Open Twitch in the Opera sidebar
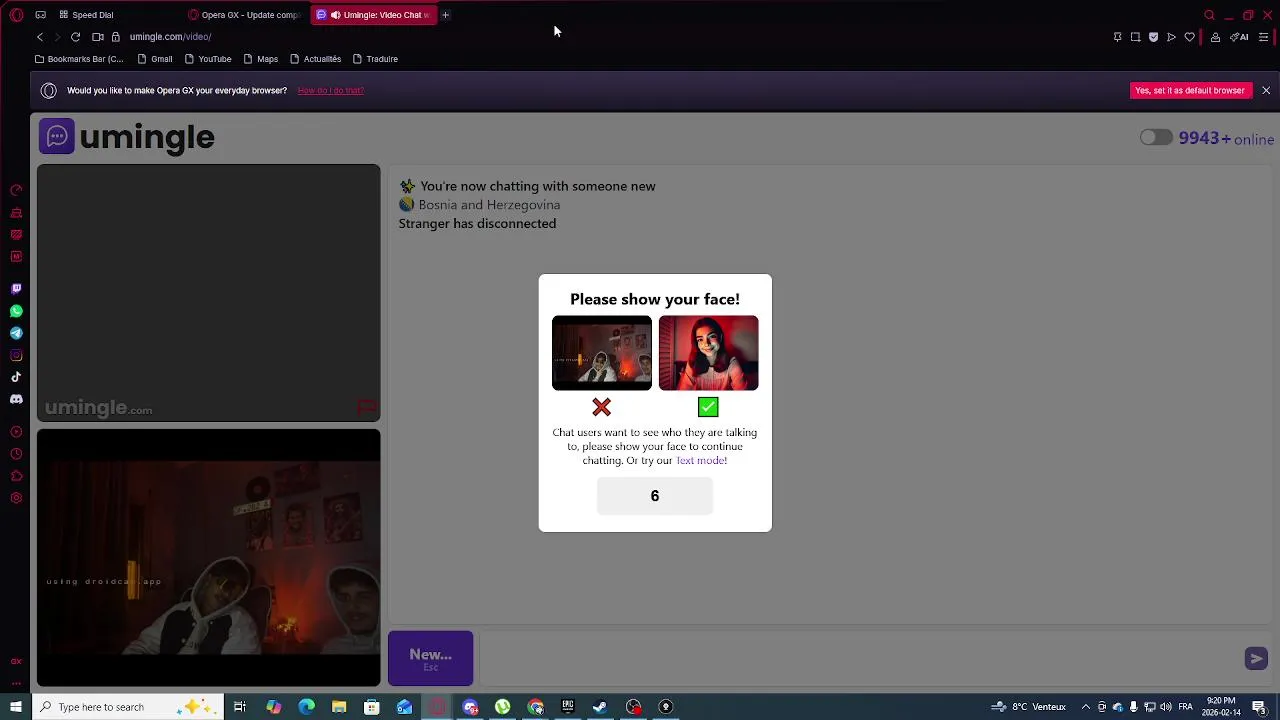Screen dimensions: 1280x720 pyautogui.click(x=16, y=289)
